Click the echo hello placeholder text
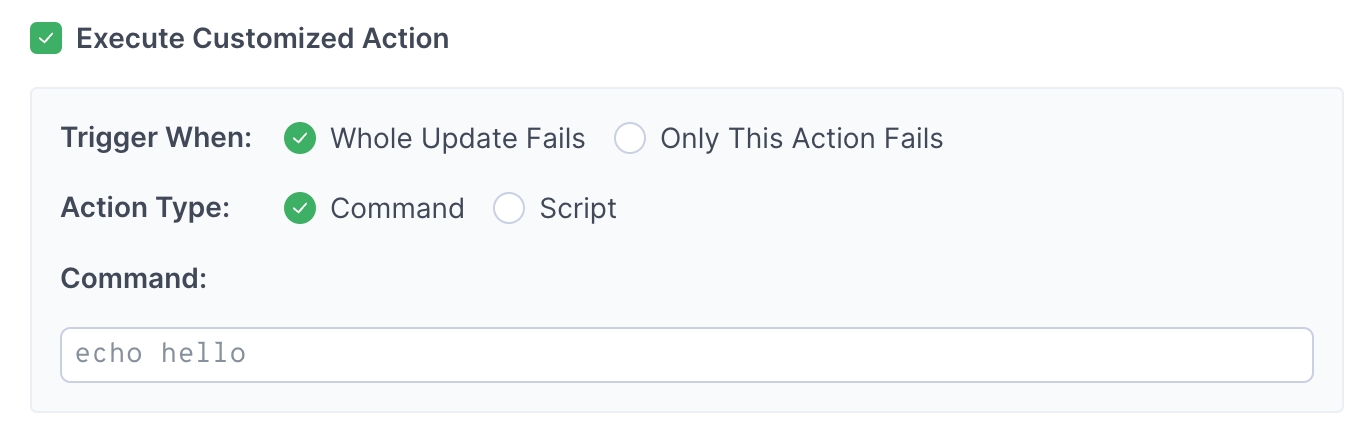 [161, 354]
